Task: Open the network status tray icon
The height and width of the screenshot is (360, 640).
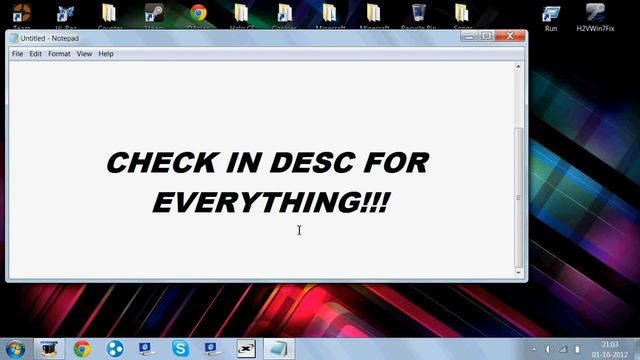Action: pos(563,349)
